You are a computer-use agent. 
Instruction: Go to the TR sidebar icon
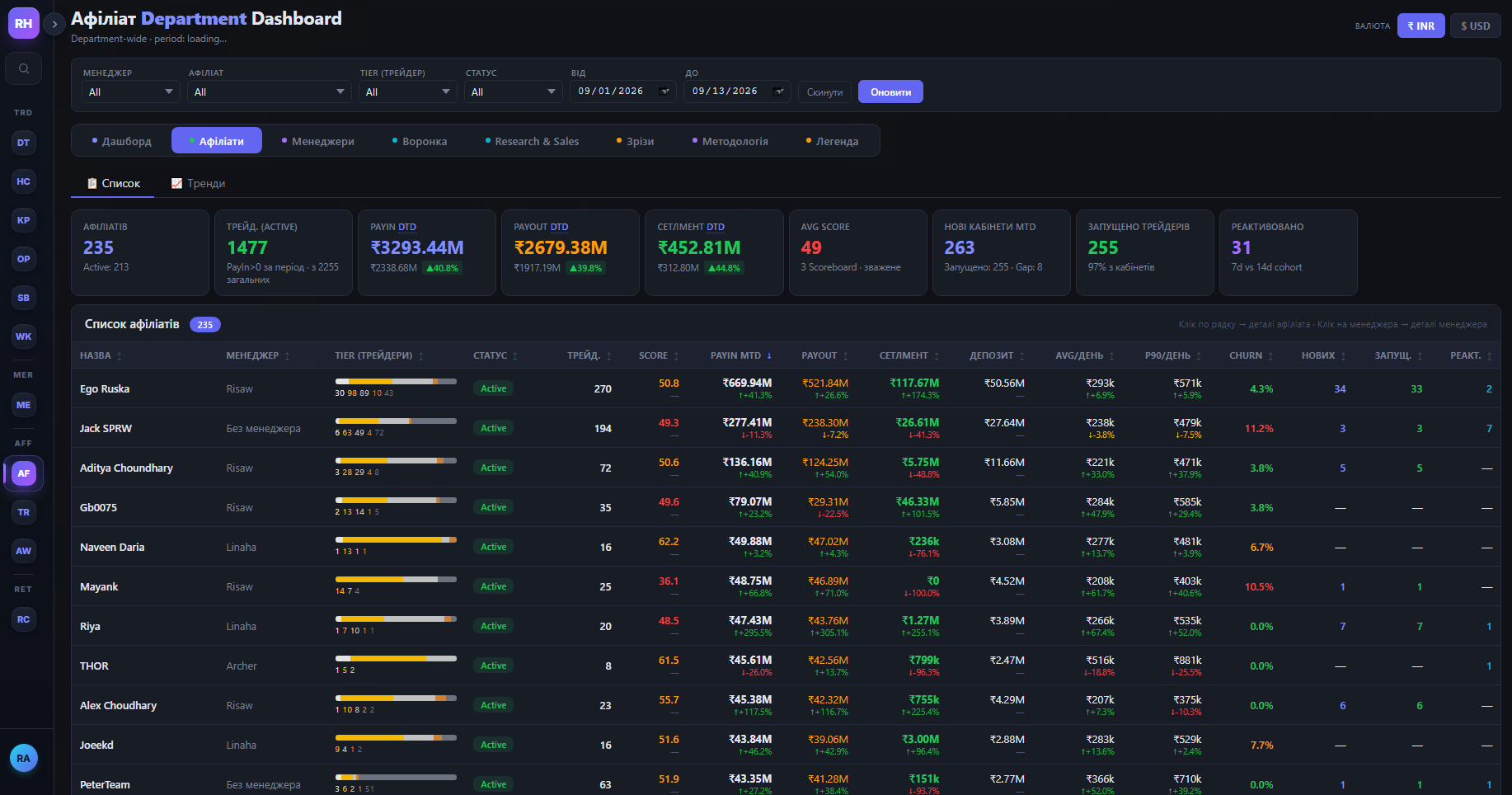tap(24, 512)
